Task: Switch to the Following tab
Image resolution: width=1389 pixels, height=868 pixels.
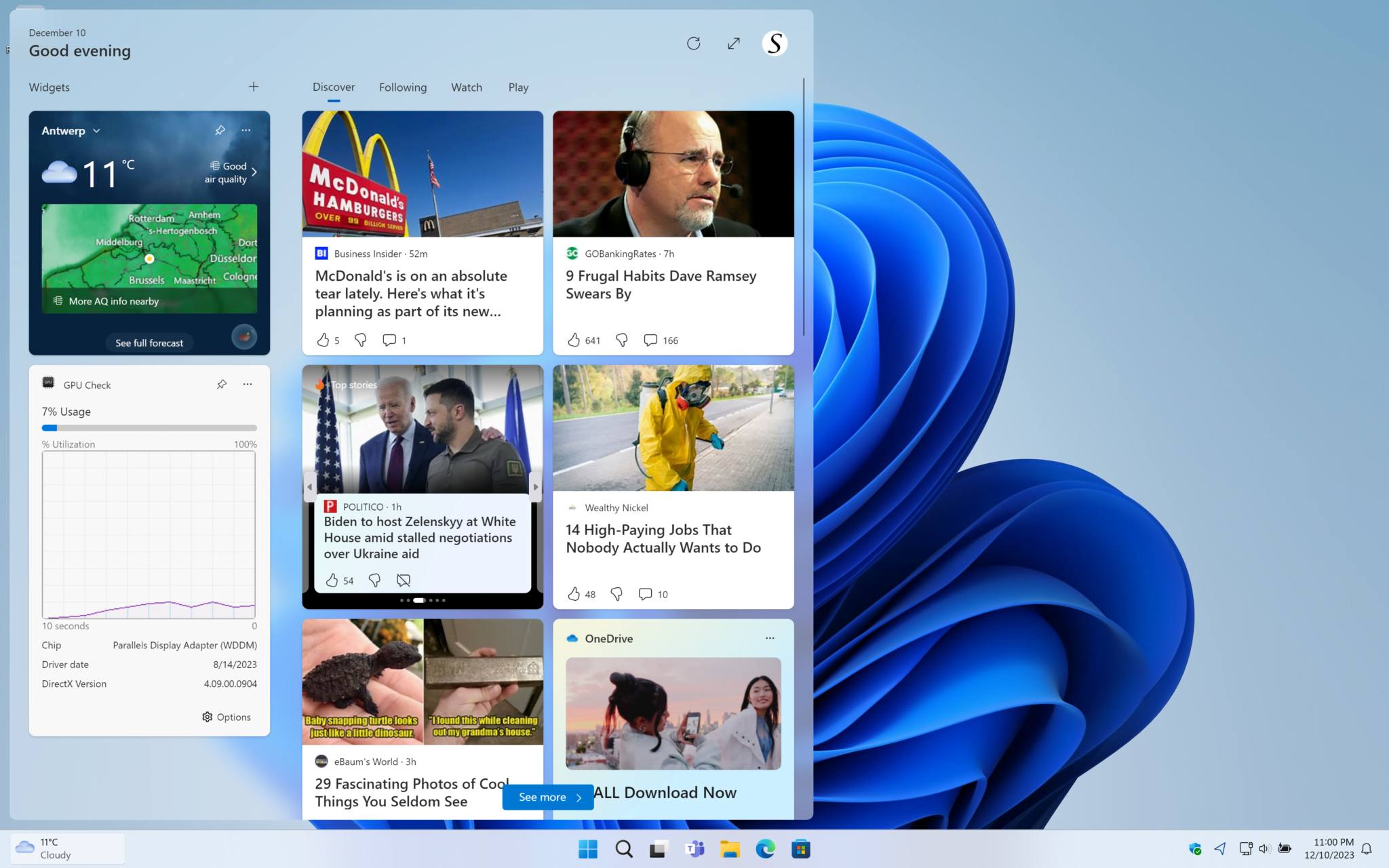Action: 403,87
